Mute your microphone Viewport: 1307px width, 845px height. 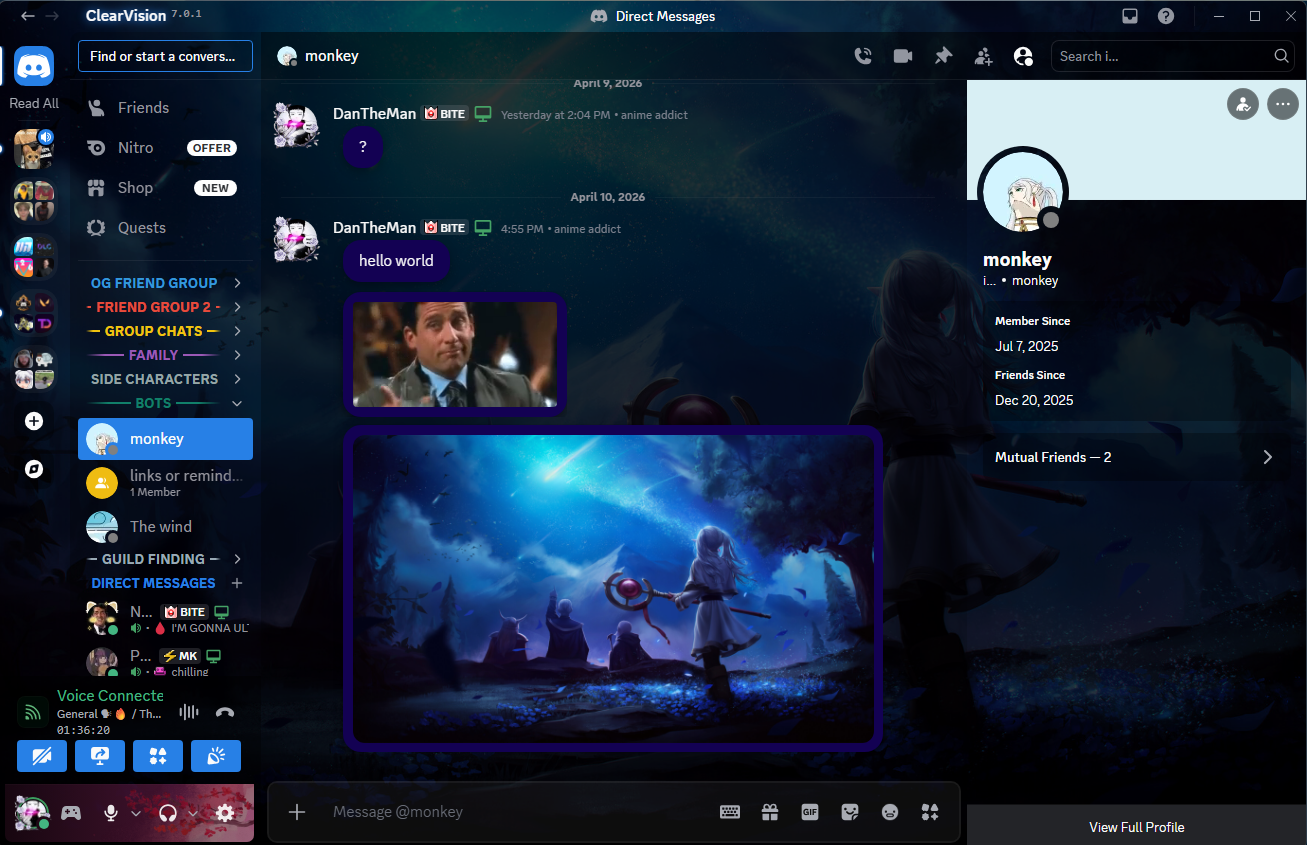click(110, 813)
